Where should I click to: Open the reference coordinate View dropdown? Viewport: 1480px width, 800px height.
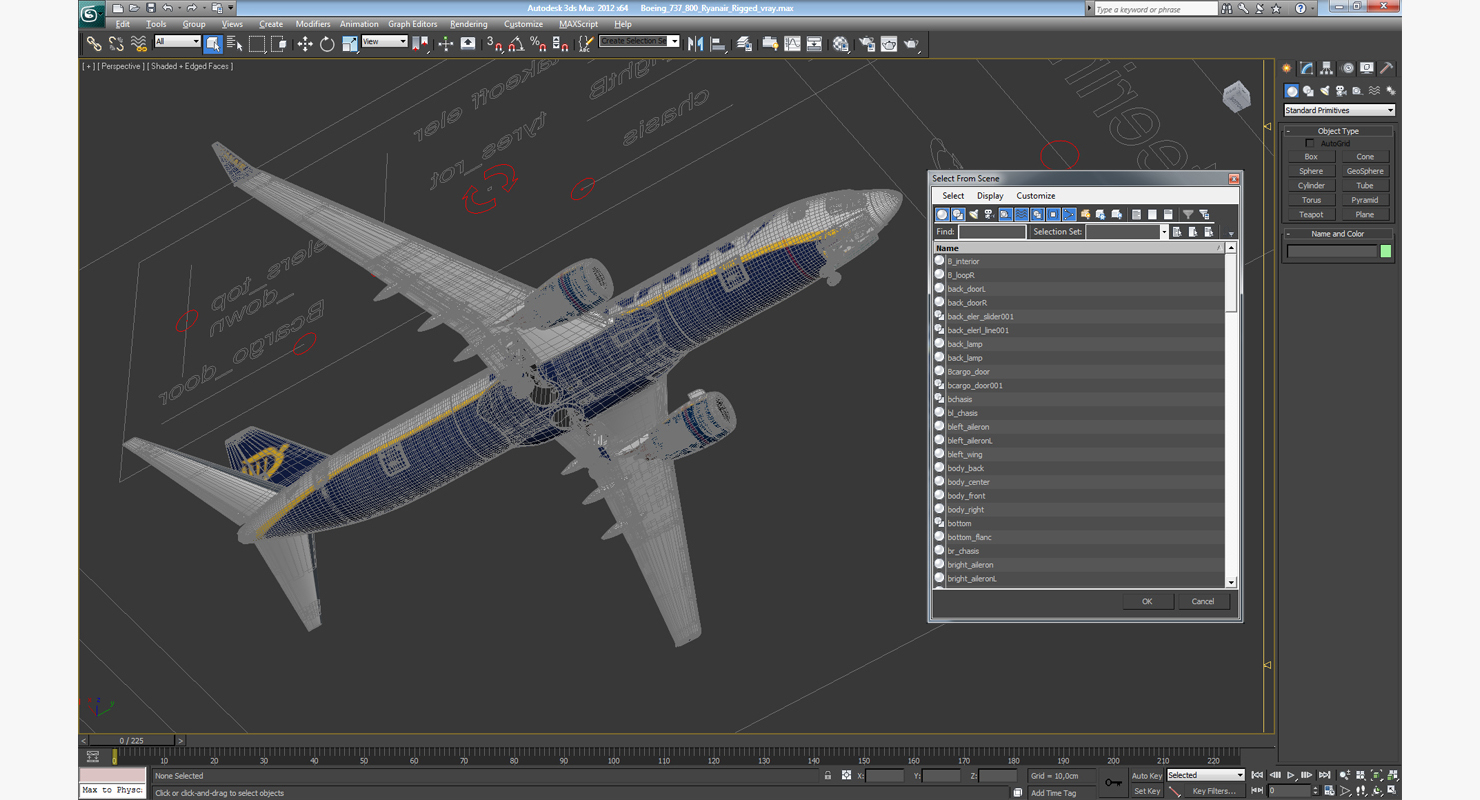[384, 42]
